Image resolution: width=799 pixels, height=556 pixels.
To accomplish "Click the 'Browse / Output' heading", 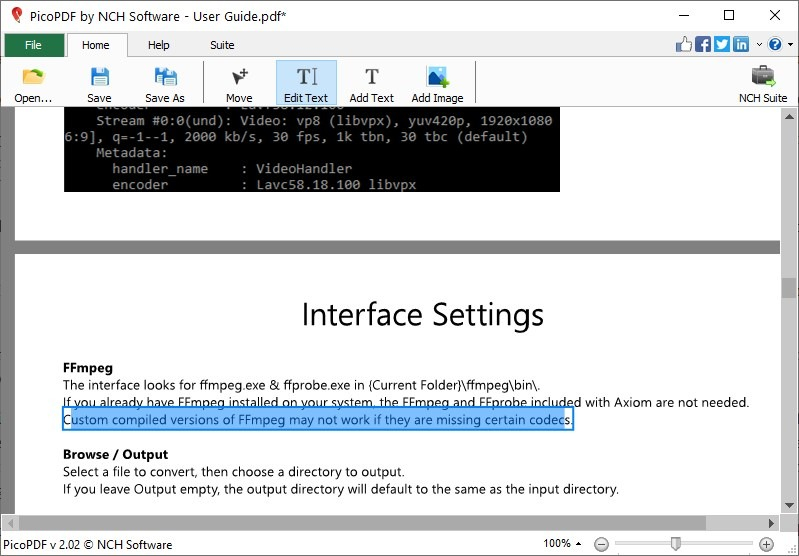I will (x=115, y=454).
